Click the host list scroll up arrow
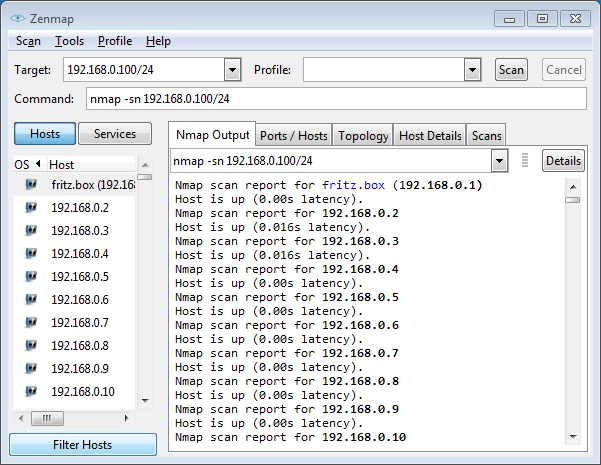This screenshot has height=465, width=601. coord(145,165)
